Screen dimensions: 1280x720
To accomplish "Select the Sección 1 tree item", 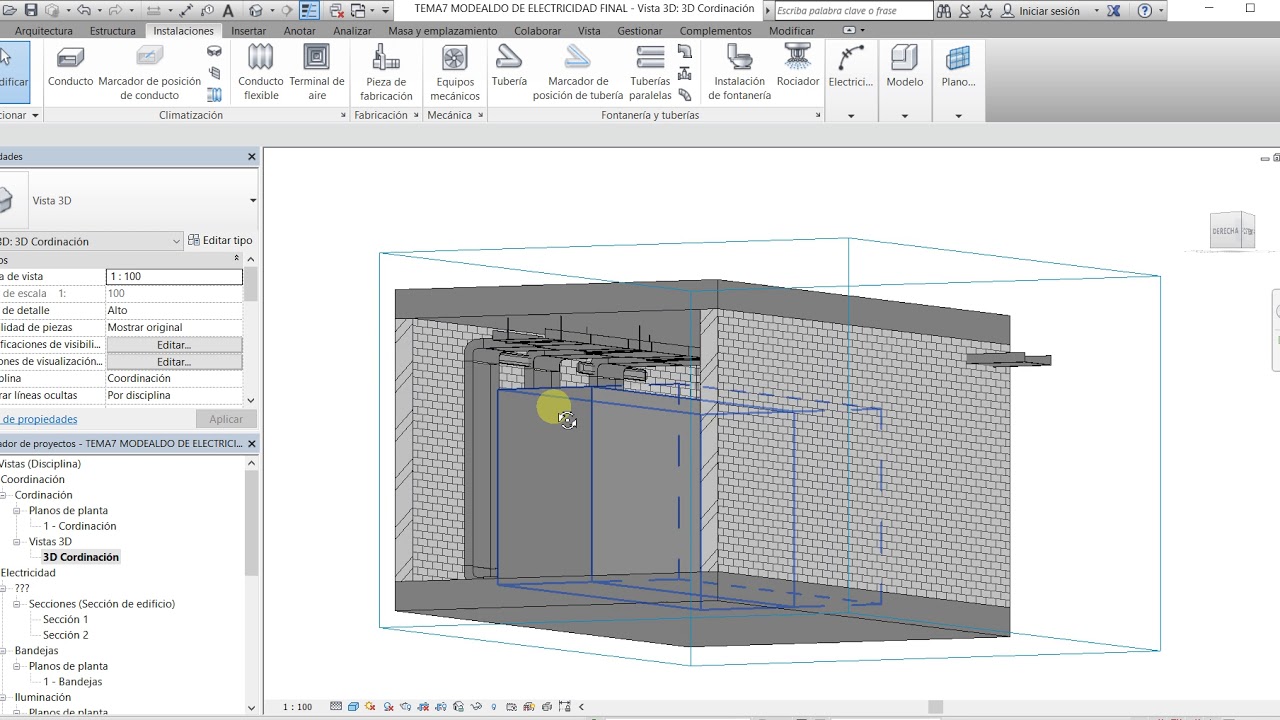I will click(x=66, y=619).
